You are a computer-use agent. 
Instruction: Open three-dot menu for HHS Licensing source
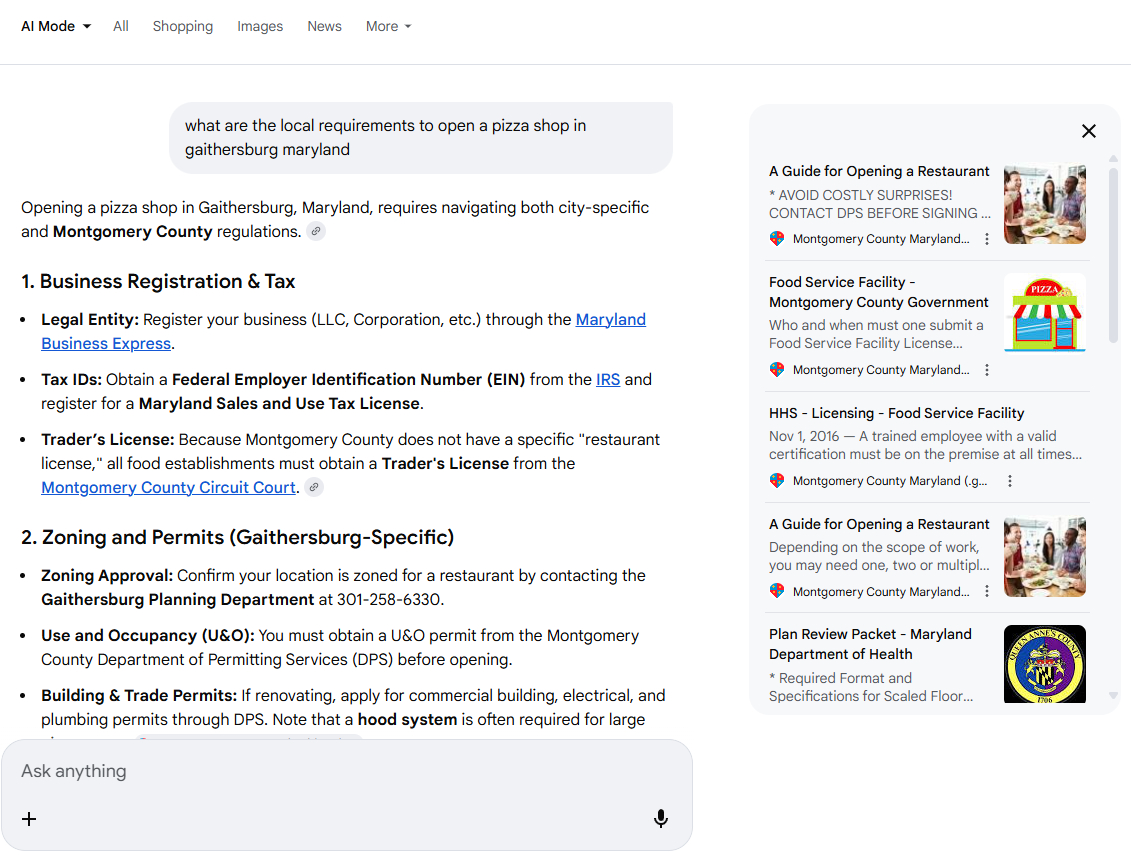coord(1010,481)
